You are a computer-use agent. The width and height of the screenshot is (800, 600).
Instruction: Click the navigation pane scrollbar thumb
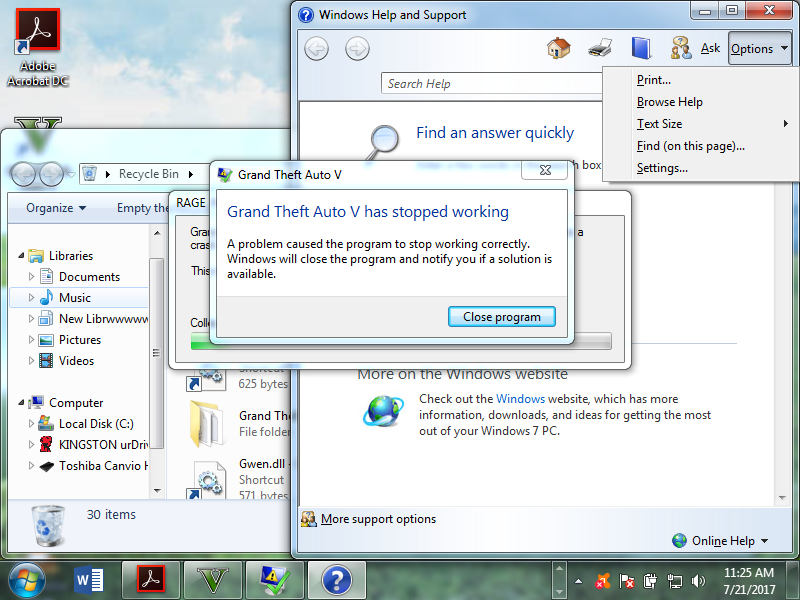click(x=157, y=353)
